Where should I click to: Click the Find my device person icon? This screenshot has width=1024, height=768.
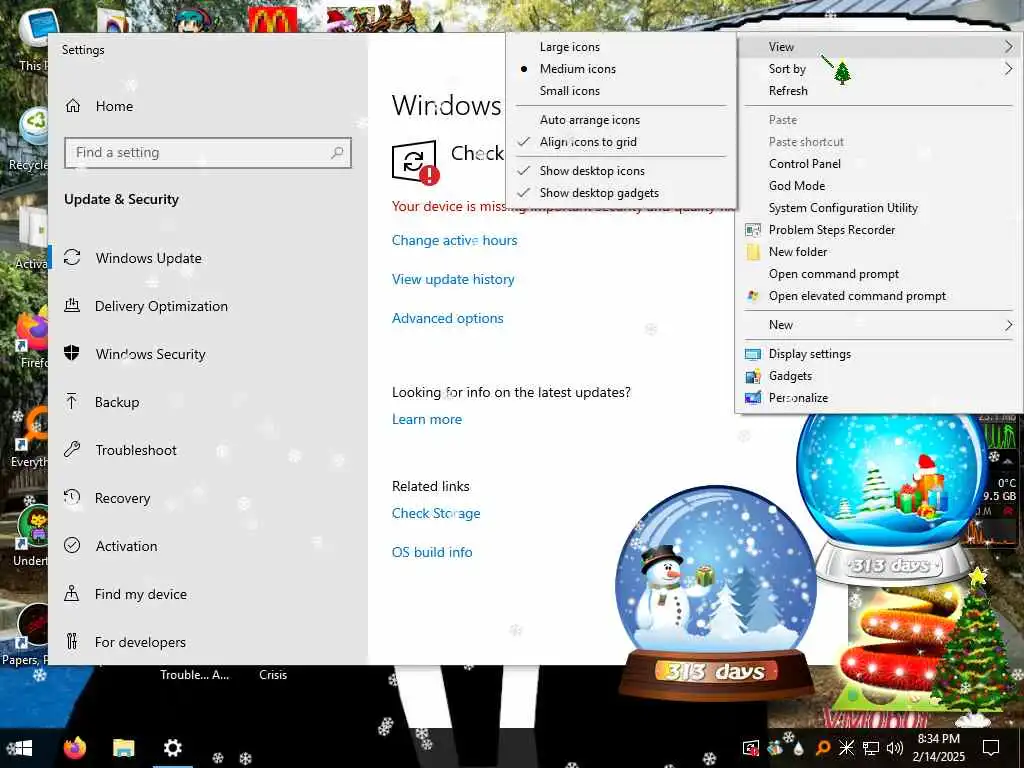[72, 593]
